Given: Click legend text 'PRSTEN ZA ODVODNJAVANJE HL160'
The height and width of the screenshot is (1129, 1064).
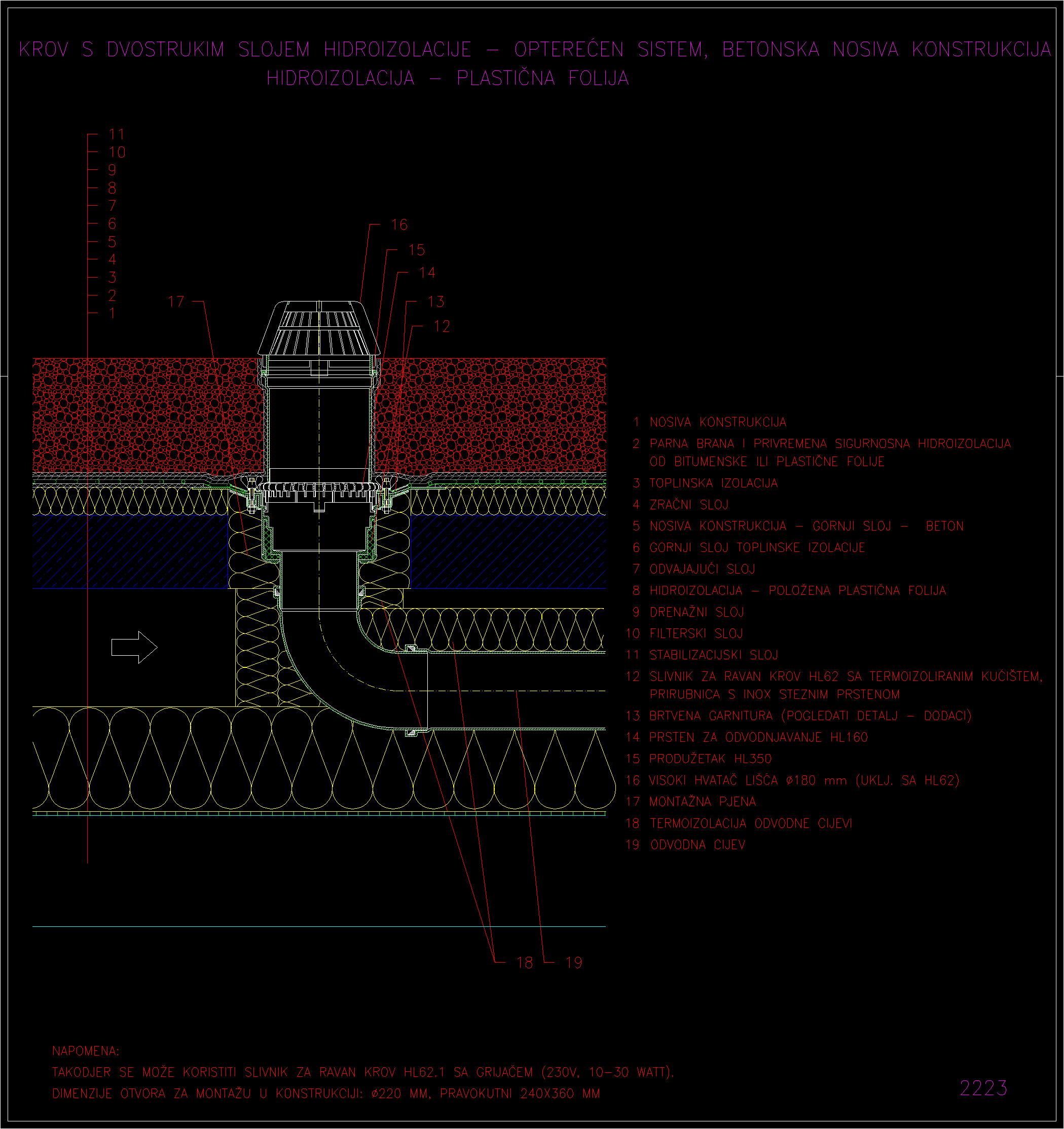Looking at the screenshot, I should point(759,737).
